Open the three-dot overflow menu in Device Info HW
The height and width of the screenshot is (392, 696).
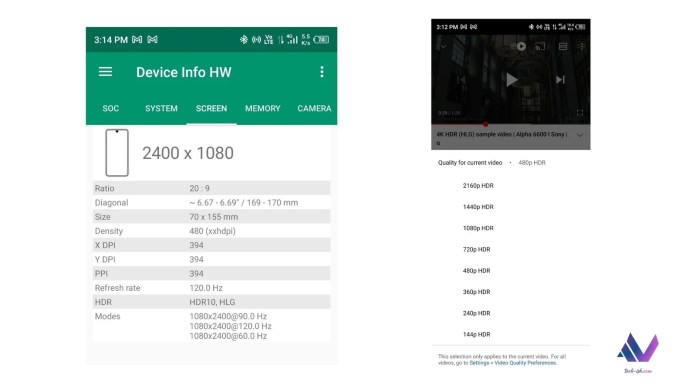[x=322, y=71]
